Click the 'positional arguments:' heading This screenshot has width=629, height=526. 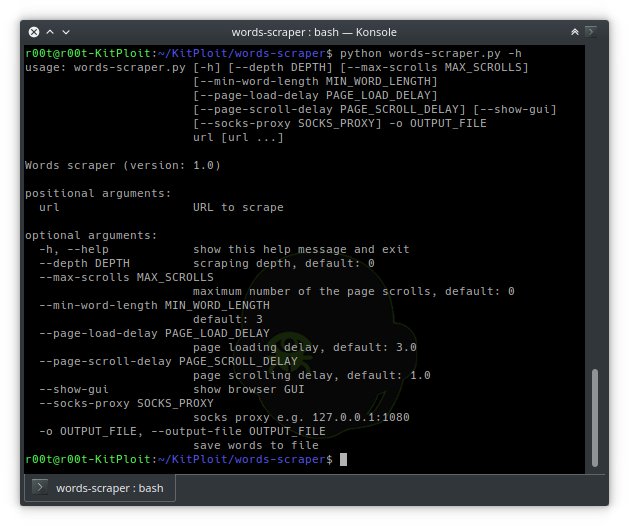(98, 193)
